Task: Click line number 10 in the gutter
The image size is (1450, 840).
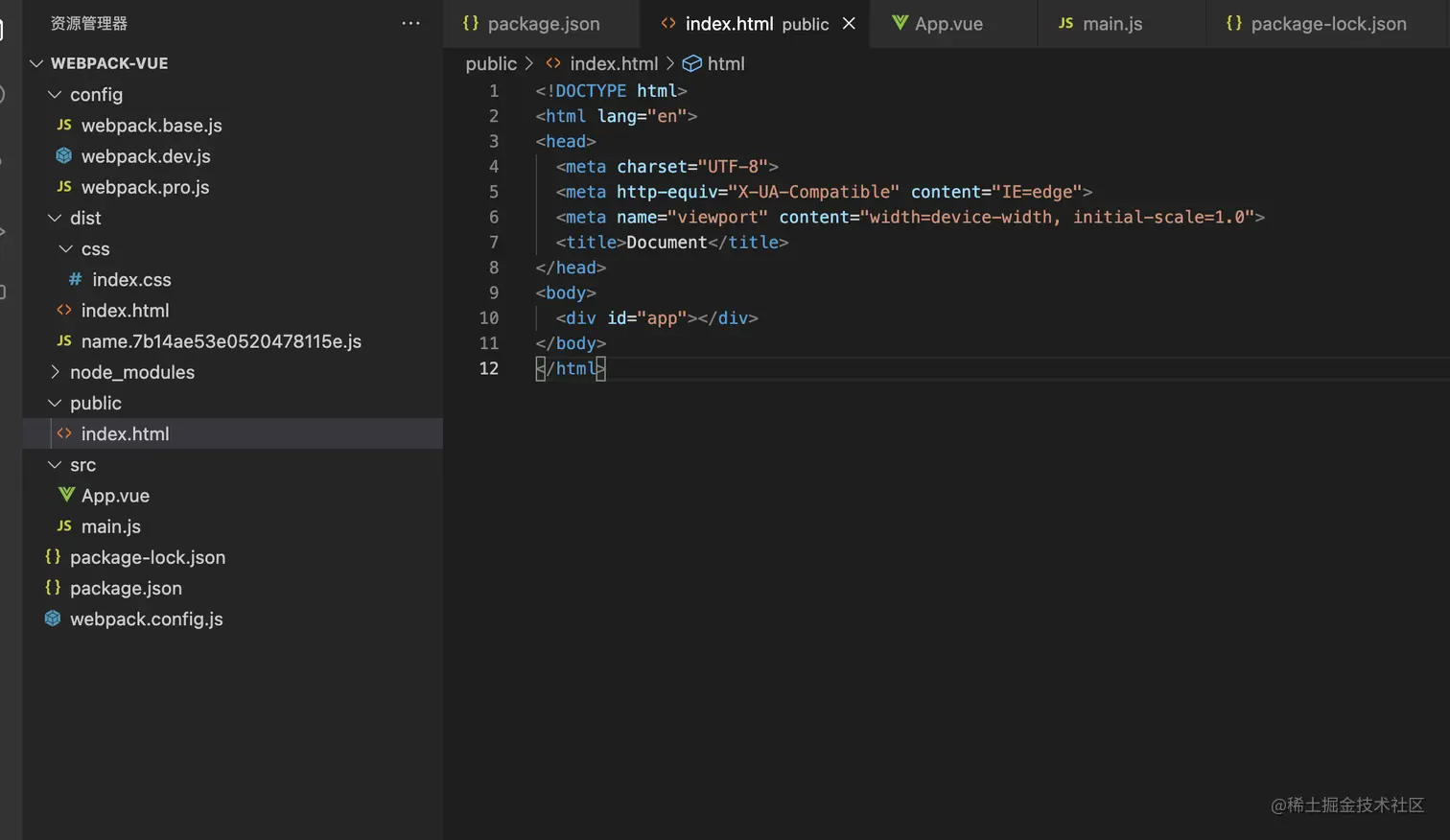Action: (488, 317)
